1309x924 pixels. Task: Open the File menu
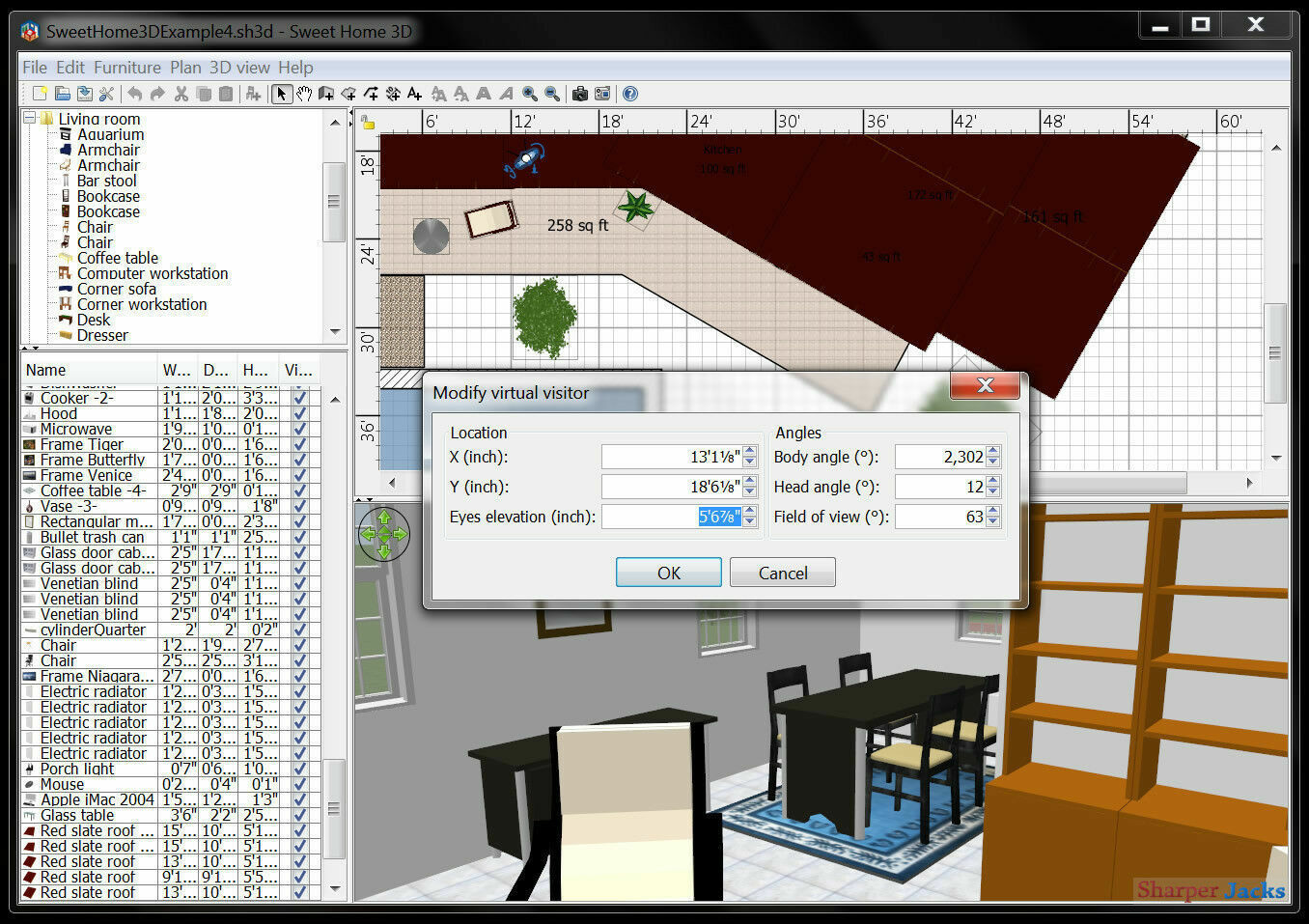[x=35, y=68]
